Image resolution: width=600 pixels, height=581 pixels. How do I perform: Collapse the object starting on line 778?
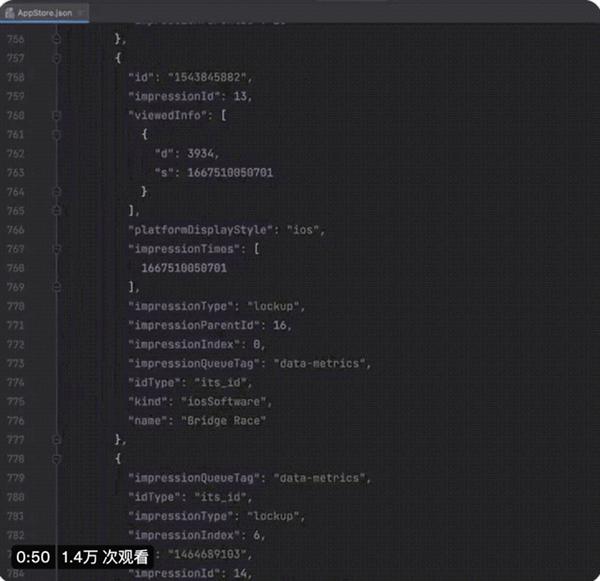pyautogui.click(x=57, y=459)
